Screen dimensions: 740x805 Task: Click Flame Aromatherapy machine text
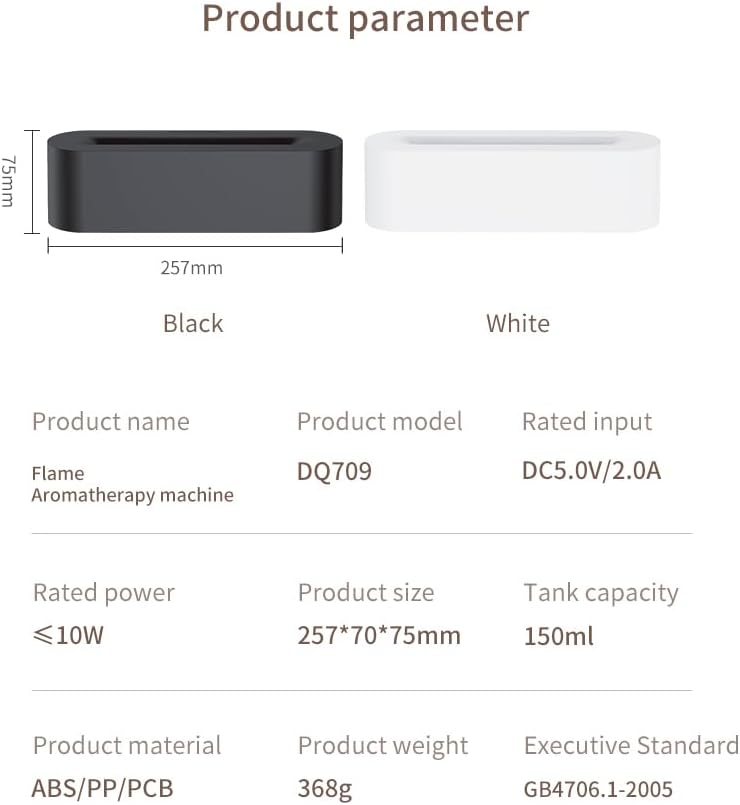coord(132,484)
